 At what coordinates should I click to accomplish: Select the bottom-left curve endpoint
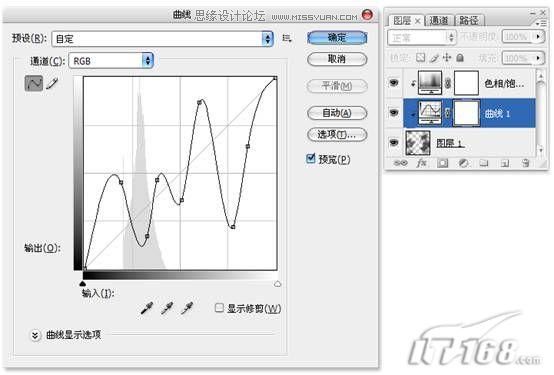pyautogui.click(x=84, y=268)
